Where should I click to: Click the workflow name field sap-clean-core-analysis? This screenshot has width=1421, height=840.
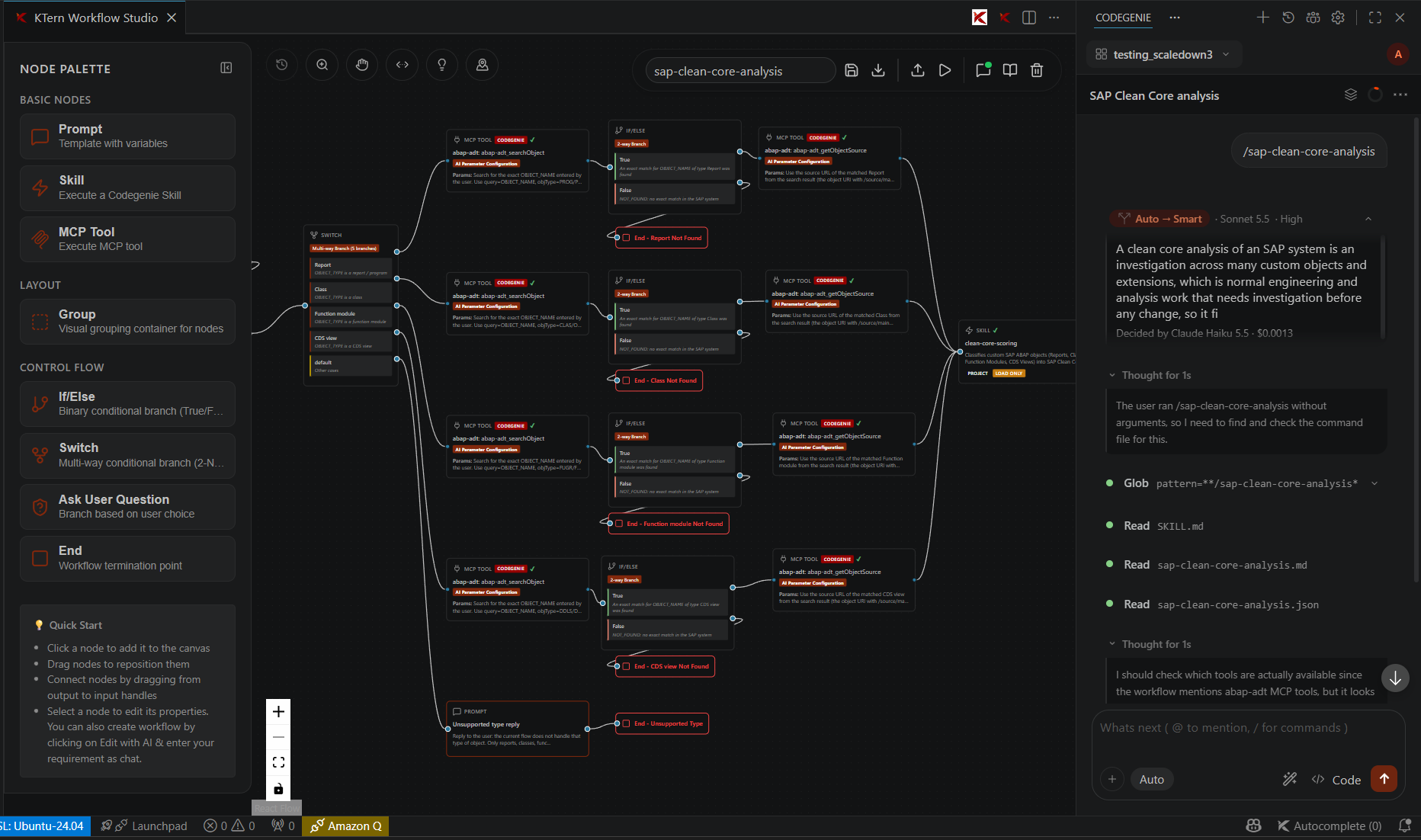coord(740,71)
